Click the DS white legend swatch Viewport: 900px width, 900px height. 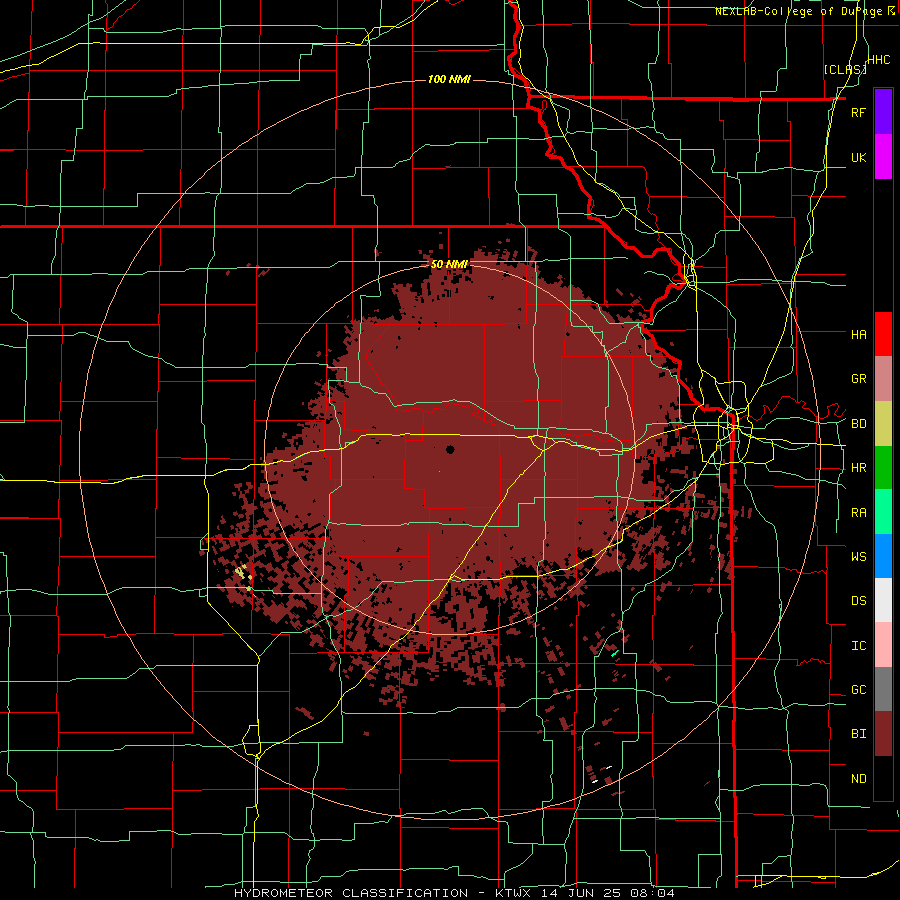(883, 600)
